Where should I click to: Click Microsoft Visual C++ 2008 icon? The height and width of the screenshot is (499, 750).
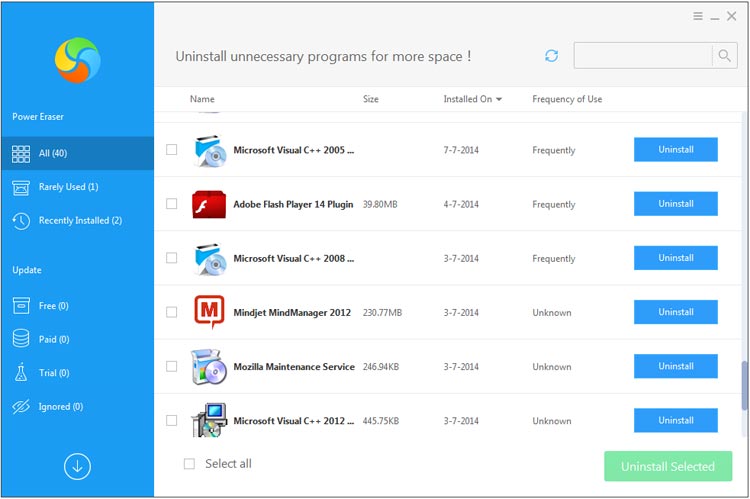(209, 259)
